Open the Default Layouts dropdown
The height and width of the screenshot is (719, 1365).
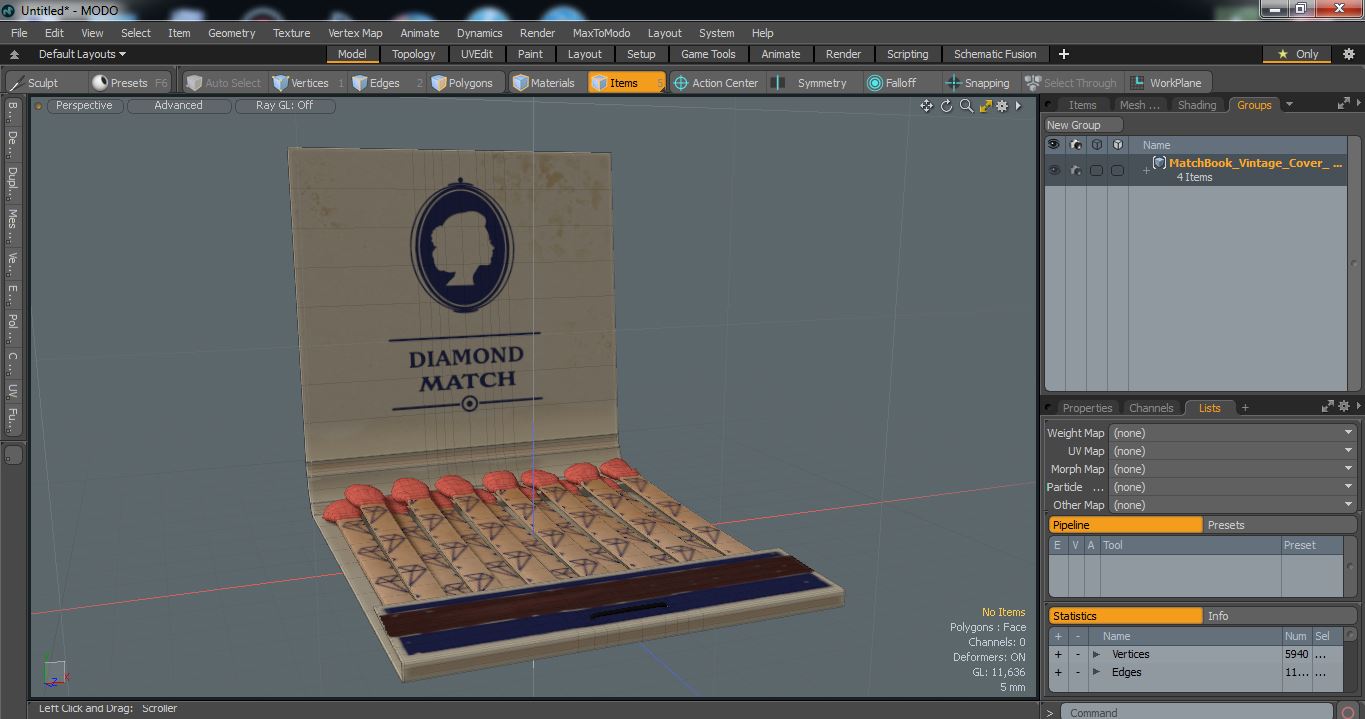(x=82, y=54)
